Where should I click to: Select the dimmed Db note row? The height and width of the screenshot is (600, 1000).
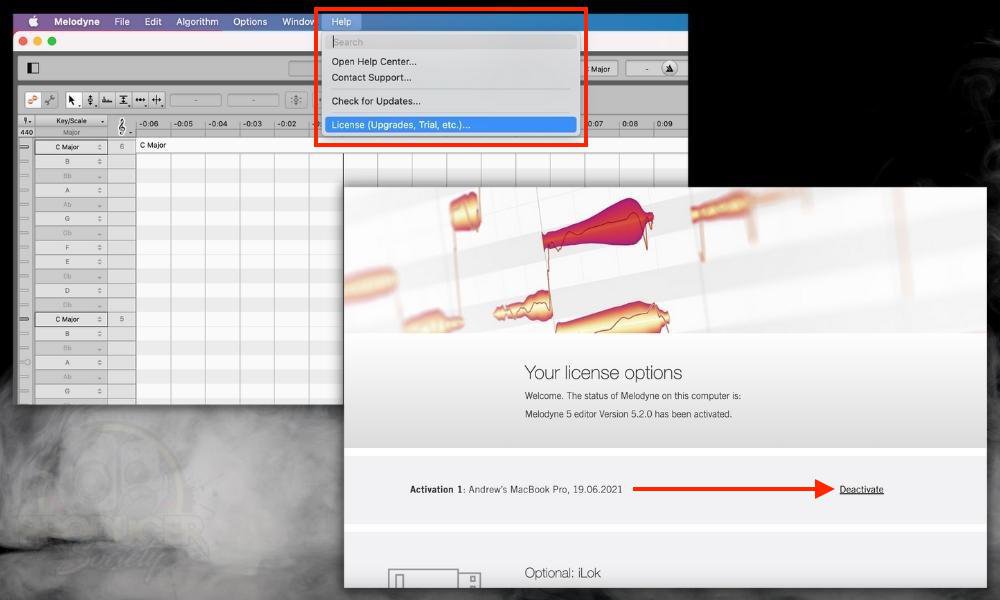click(71, 305)
